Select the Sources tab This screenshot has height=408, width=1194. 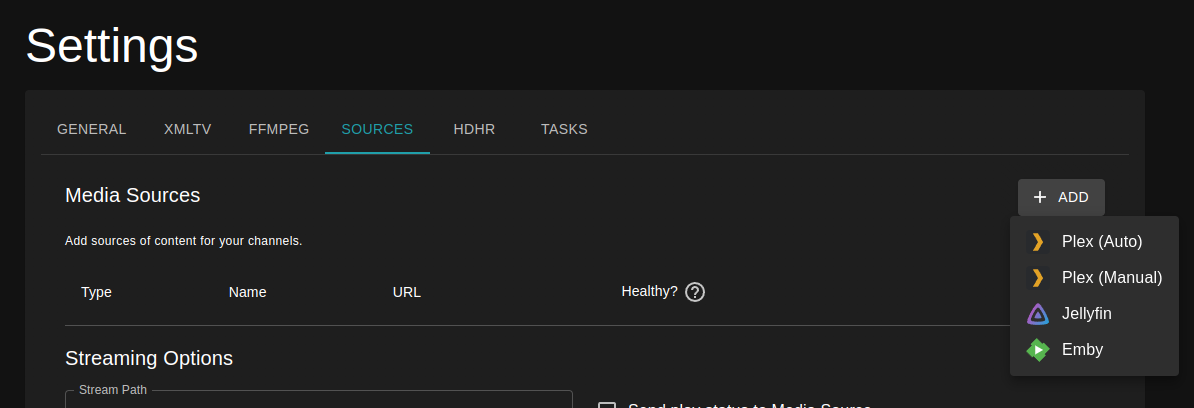point(377,129)
